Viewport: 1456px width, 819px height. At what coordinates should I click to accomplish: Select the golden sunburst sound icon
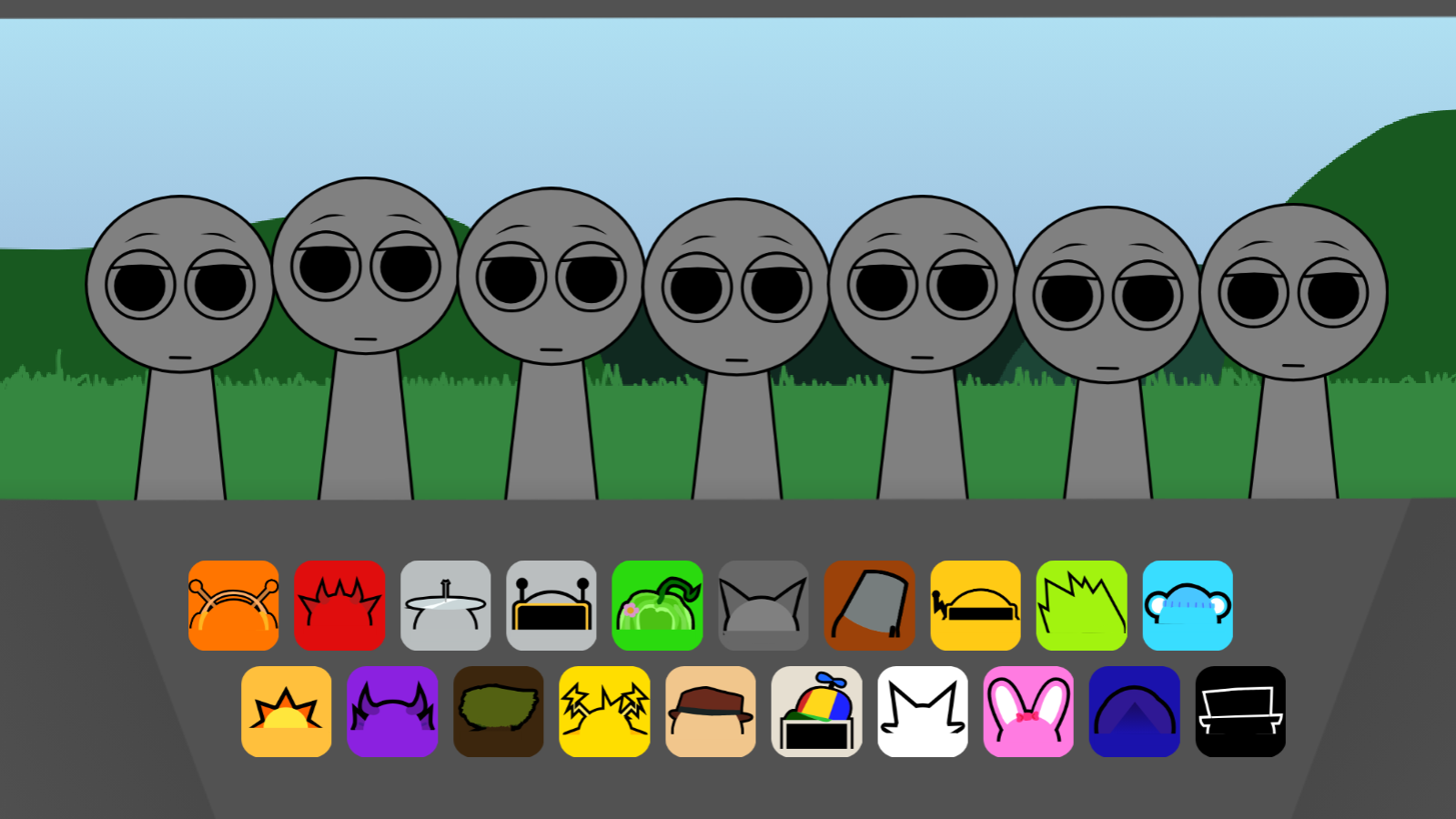(x=287, y=712)
